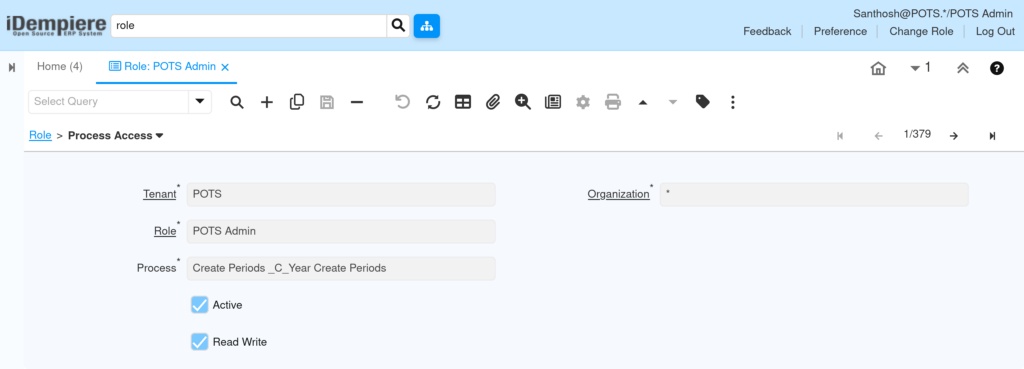This screenshot has height=369, width=1024.
Task: Click the Role field showing POTS Admin
Action: point(341,231)
